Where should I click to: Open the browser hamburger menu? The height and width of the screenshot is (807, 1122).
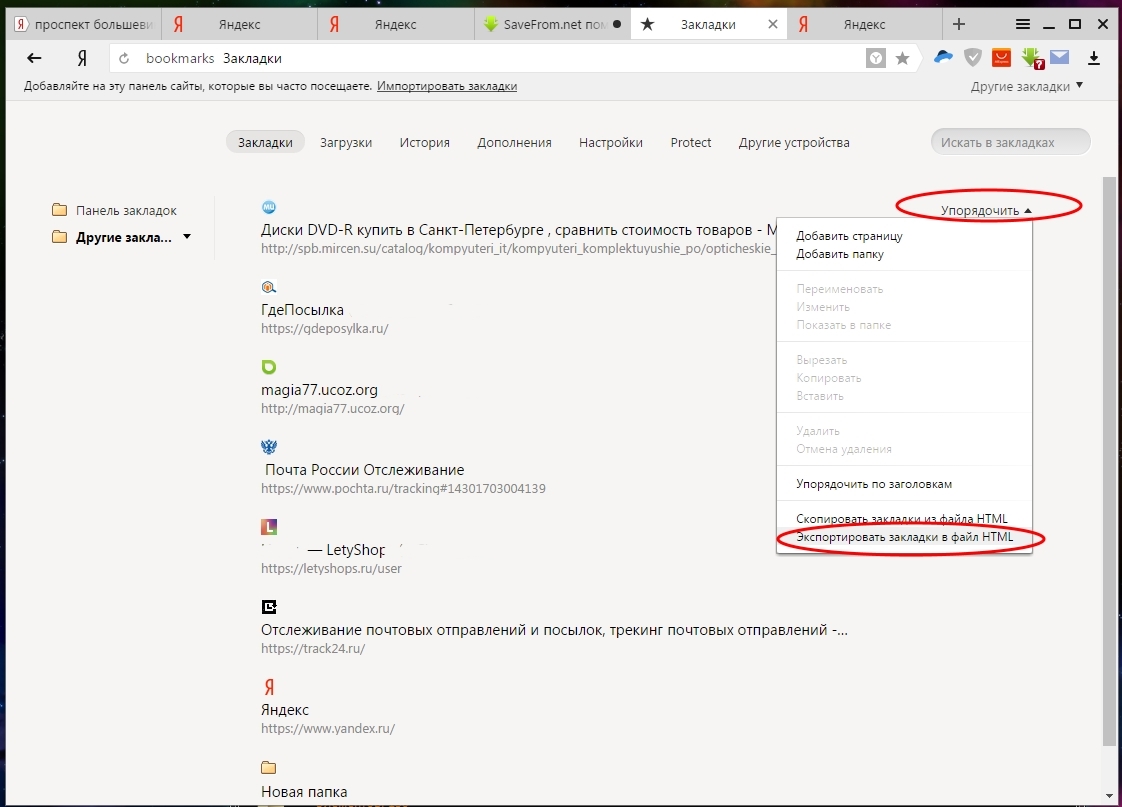coord(1023,24)
